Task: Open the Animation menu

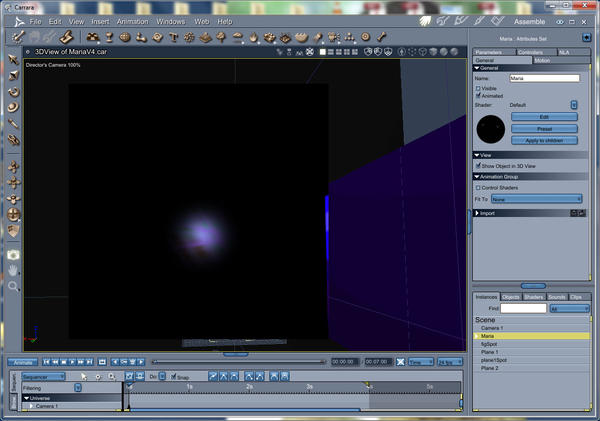Action: tap(131, 21)
